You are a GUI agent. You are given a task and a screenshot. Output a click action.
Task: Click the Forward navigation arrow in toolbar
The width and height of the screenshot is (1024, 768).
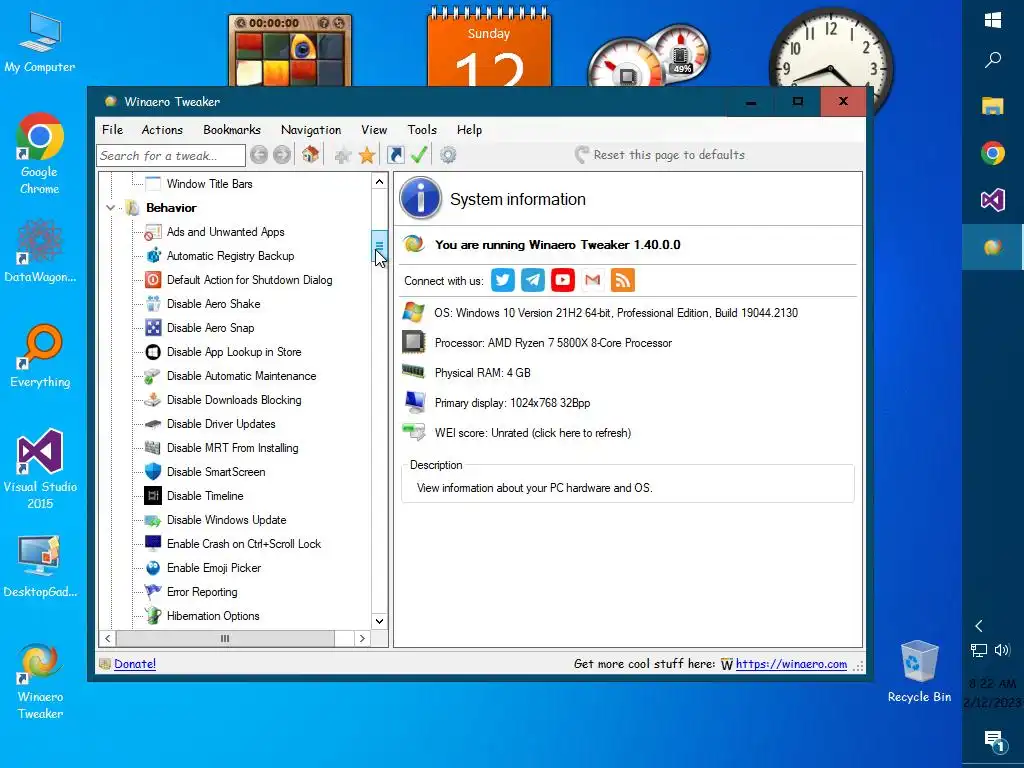(x=281, y=155)
